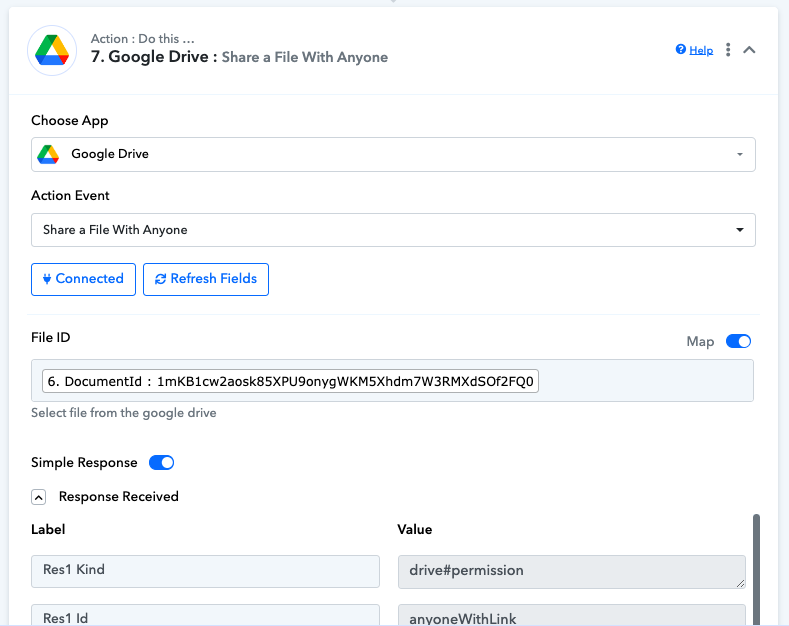Click the 'Response Received' heading text
The height and width of the screenshot is (626, 789).
click(119, 497)
